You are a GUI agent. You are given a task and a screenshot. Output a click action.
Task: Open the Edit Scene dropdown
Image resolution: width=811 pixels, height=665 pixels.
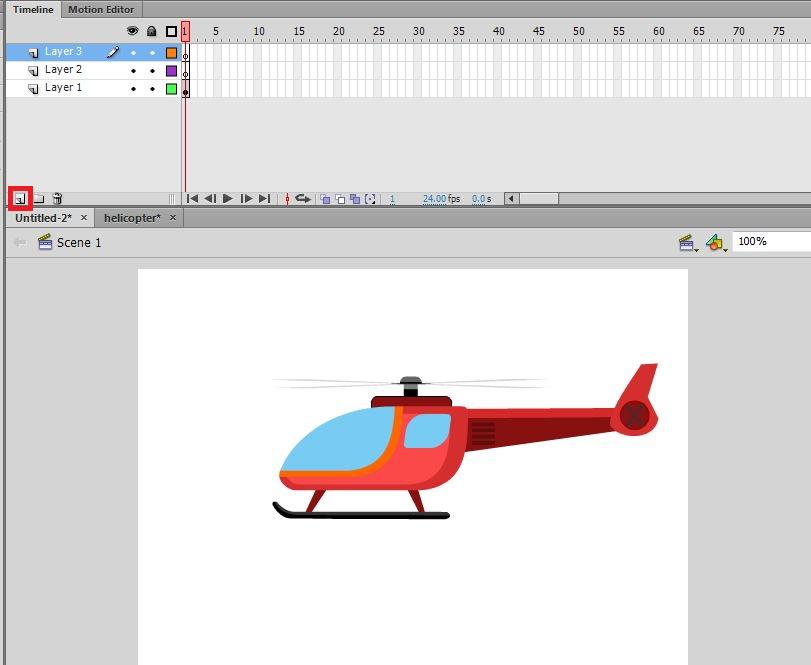(687, 242)
